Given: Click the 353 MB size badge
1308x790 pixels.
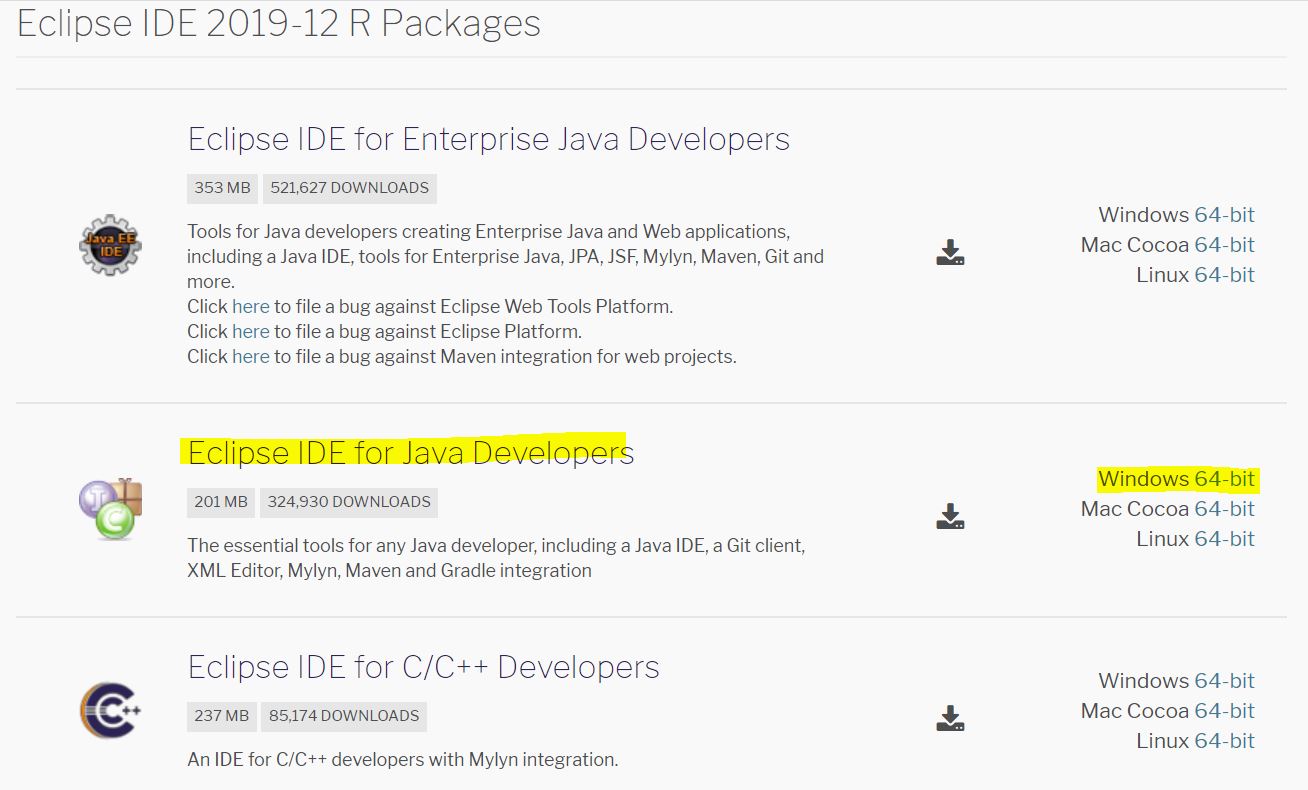Looking at the screenshot, I should [222, 188].
